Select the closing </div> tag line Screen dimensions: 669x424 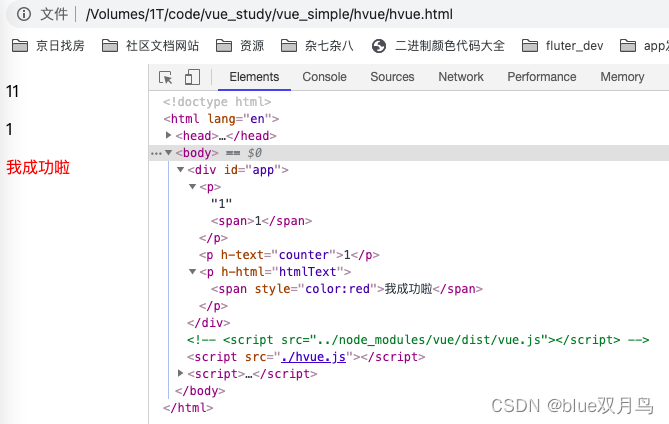(x=209, y=322)
